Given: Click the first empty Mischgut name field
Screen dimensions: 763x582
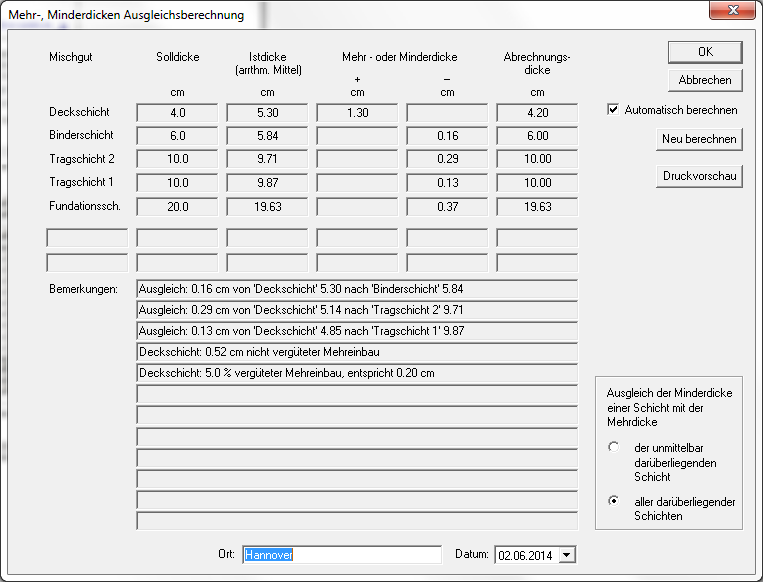Looking at the screenshot, I should click(87, 238).
